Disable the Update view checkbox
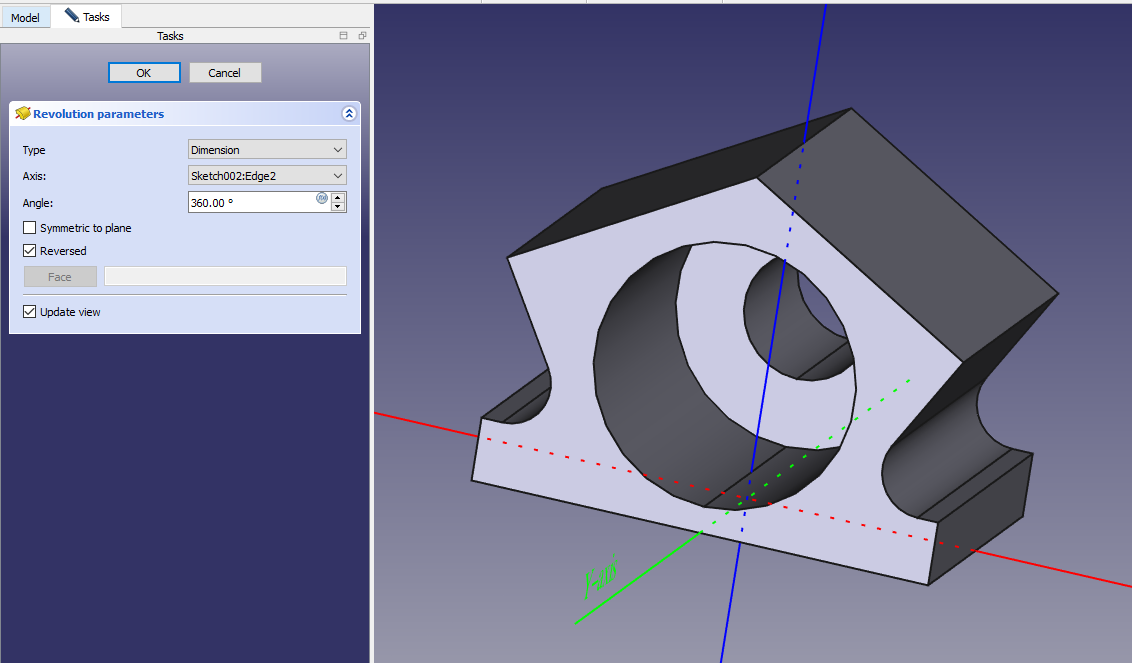The image size is (1132, 663). [30, 312]
